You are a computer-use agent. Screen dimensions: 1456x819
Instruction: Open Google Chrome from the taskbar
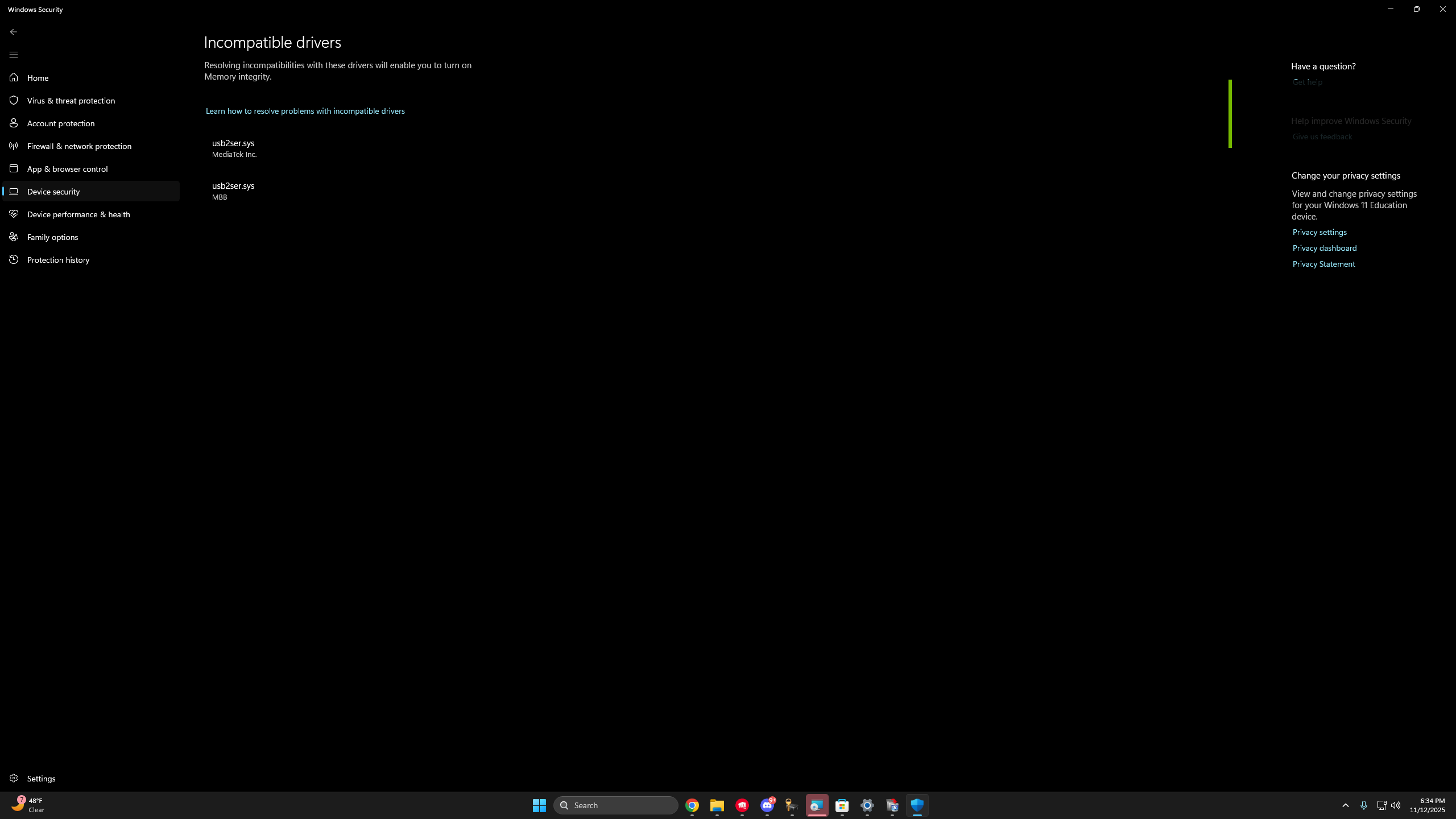pos(692,805)
